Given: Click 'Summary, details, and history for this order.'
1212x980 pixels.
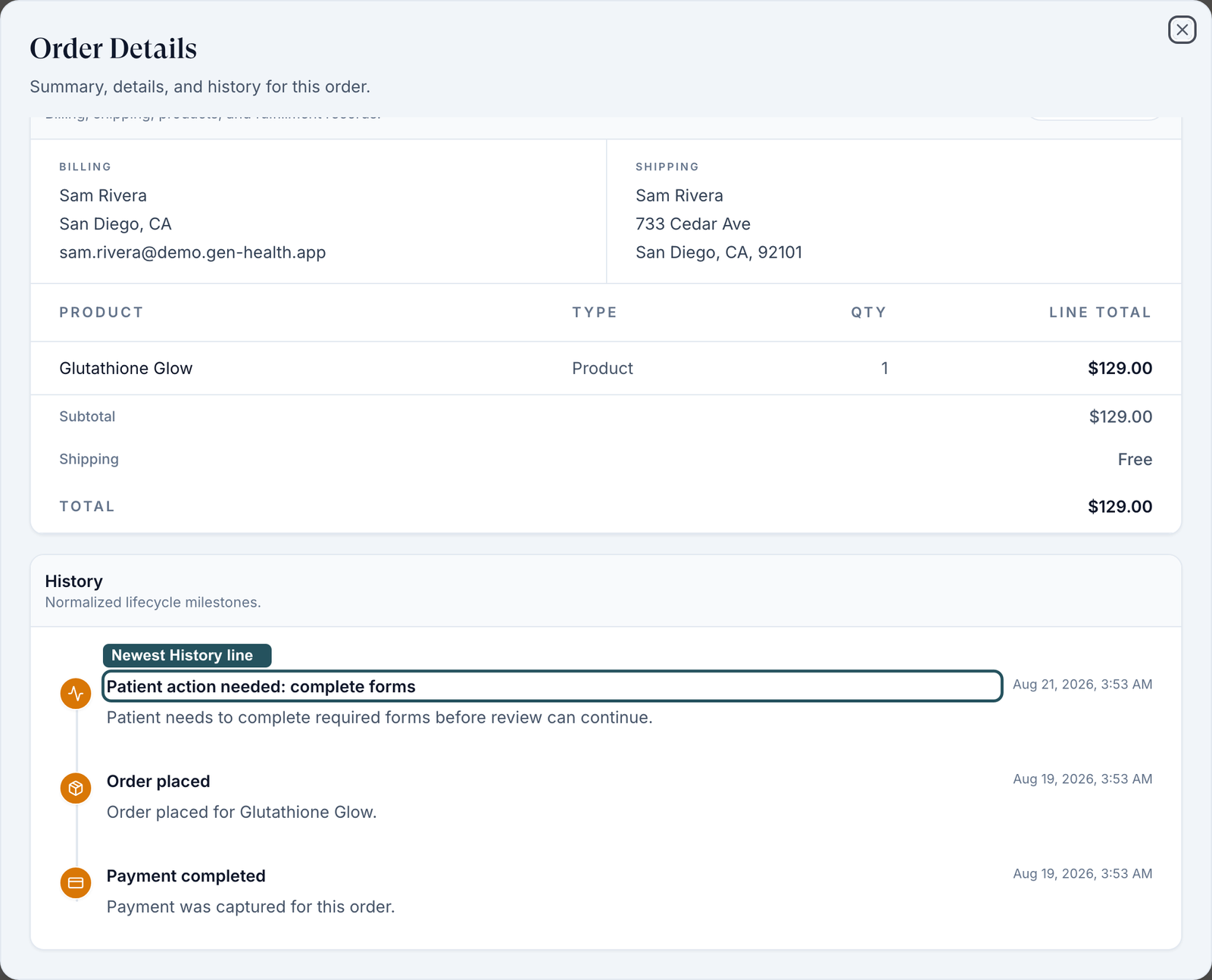Looking at the screenshot, I should [200, 86].
